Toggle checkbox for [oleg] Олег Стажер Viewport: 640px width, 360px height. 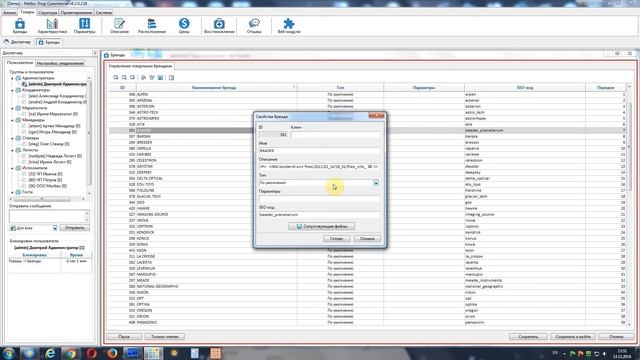click(24, 144)
